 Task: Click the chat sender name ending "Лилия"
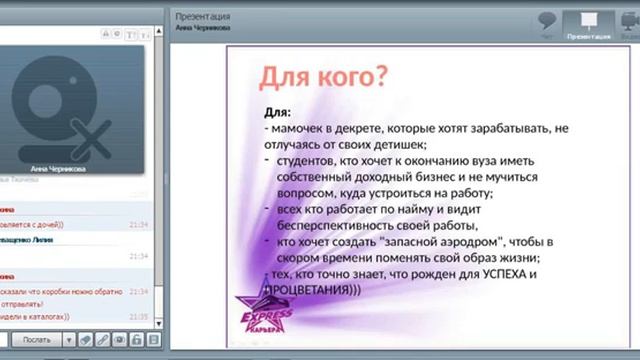(x=27, y=240)
